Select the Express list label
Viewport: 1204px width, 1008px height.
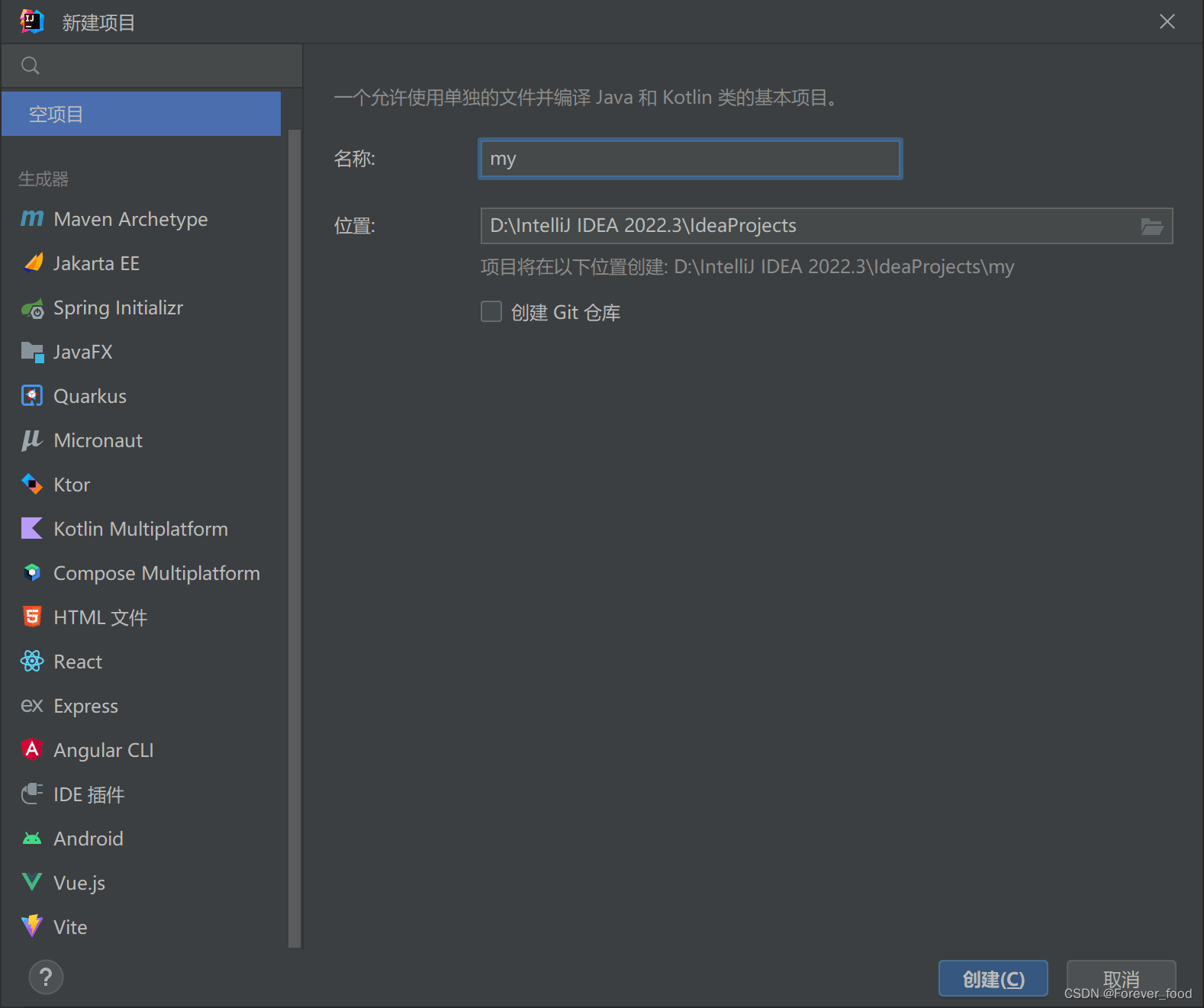tap(86, 706)
